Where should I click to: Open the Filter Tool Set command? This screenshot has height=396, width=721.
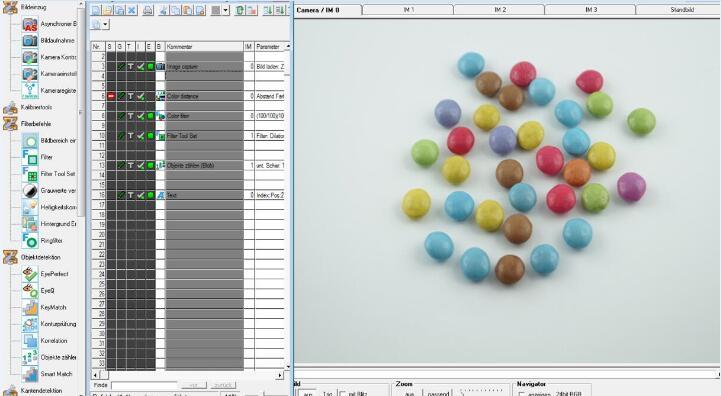(x=30, y=174)
